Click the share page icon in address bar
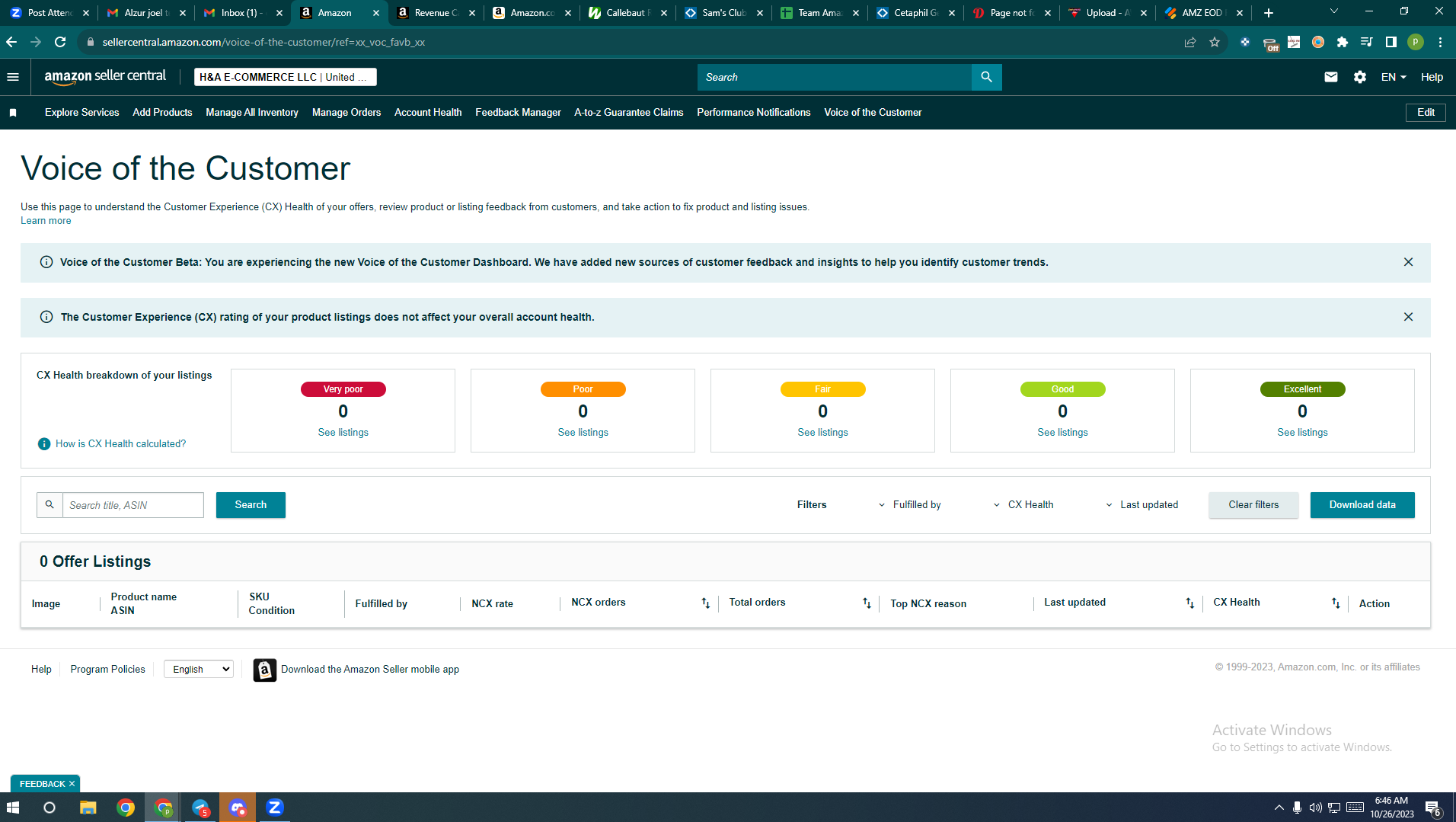This screenshot has width=1456, height=822. 1190,42
